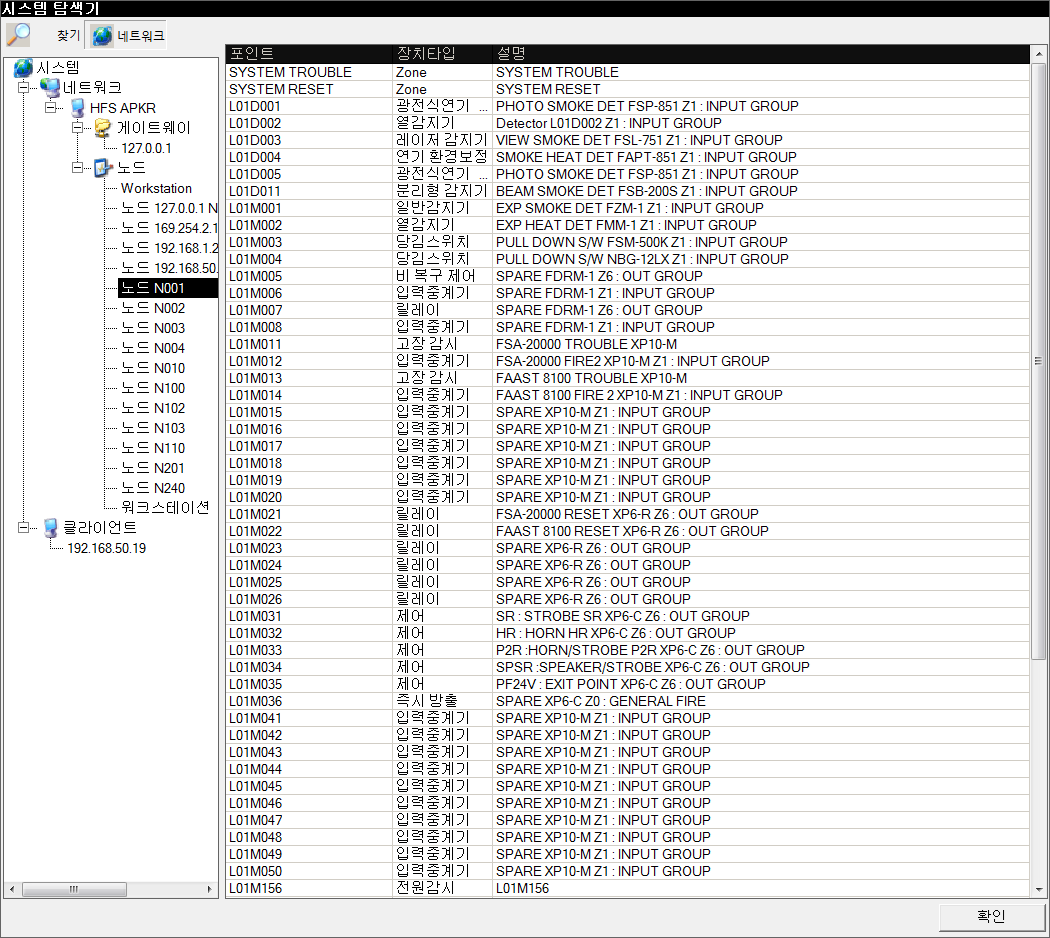Collapse the 노드 tree branch
Viewport: 1050px width, 938px height.
click(77, 168)
